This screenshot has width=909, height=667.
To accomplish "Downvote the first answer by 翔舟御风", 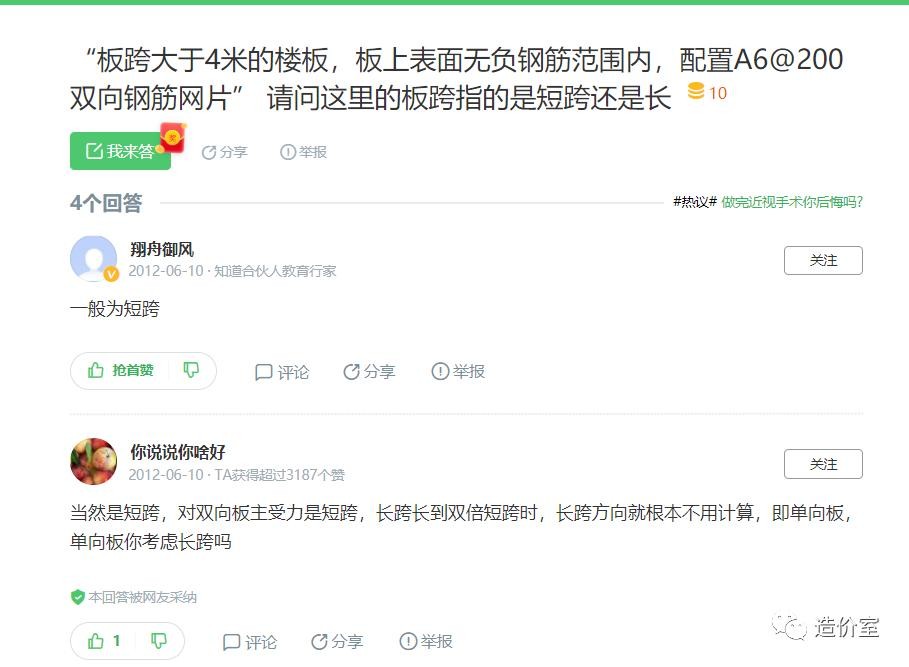I will coord(191,370).
